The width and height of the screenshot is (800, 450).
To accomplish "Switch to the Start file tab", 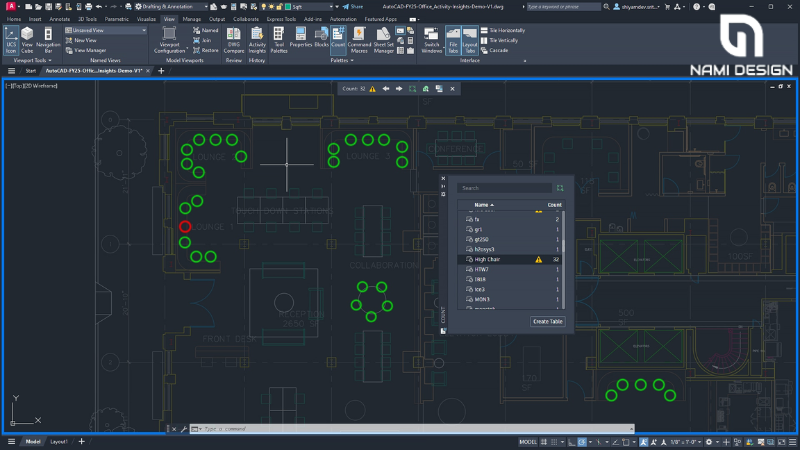I will point(31,71).
